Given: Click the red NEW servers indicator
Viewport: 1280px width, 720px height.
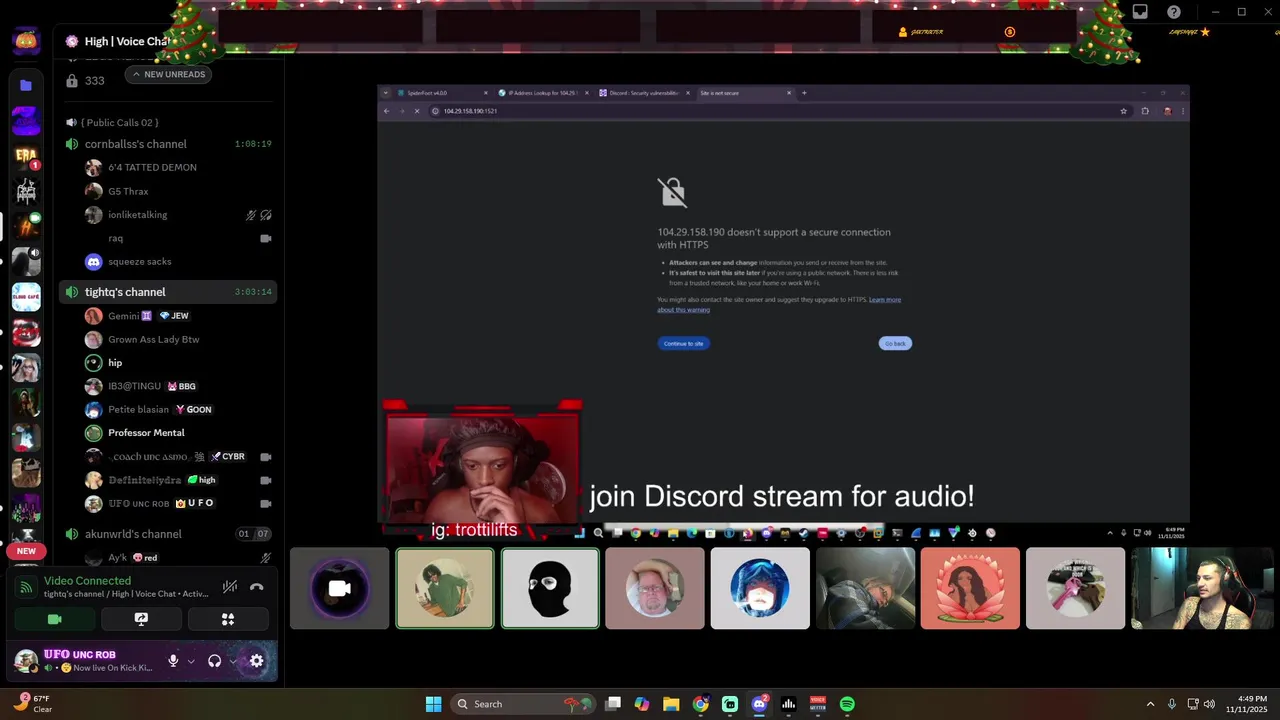Looking at the screenshot, I should [26, 551].
